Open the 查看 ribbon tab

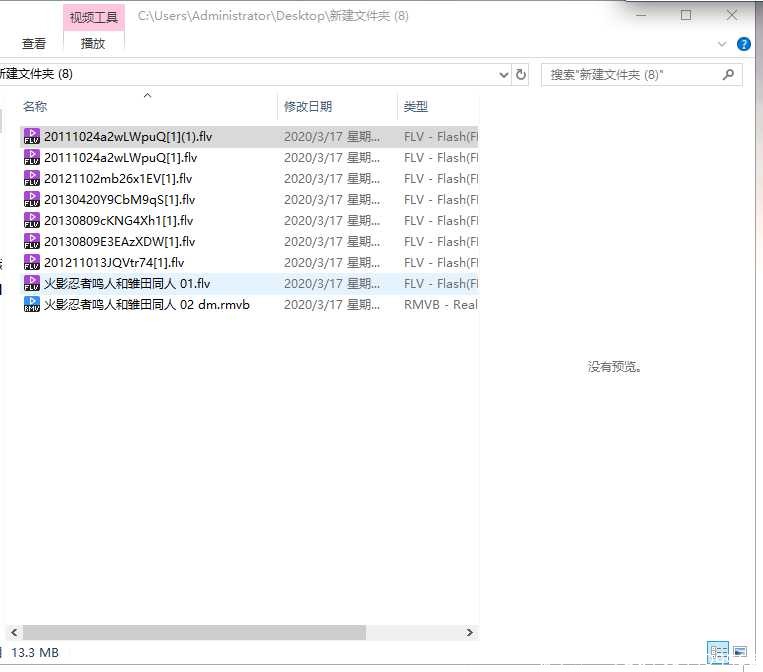click(x=34, y=44)
